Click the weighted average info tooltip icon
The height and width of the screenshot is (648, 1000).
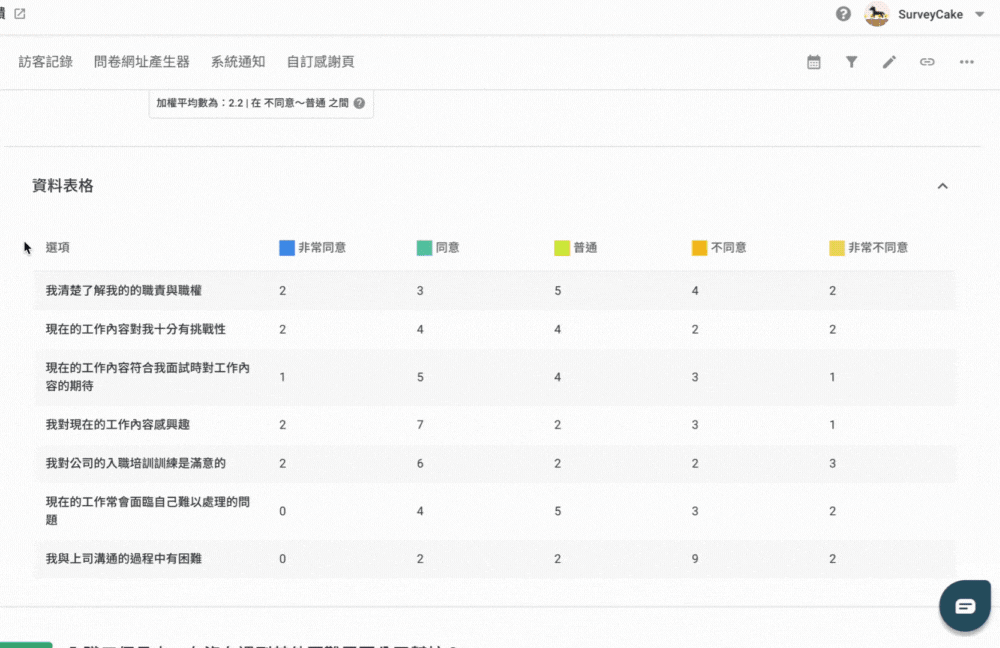[x=359, y=103]
